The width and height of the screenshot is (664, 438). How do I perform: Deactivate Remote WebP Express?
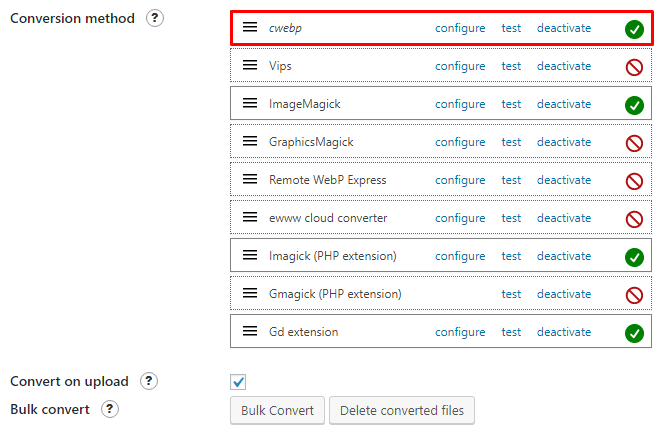(564, 180)
